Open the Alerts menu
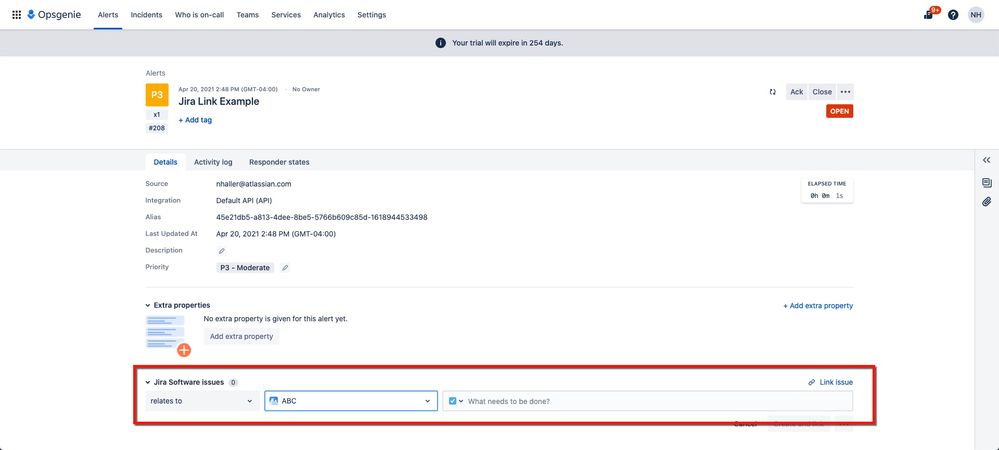This screenshot has width=999, height=450. [108, 15]
